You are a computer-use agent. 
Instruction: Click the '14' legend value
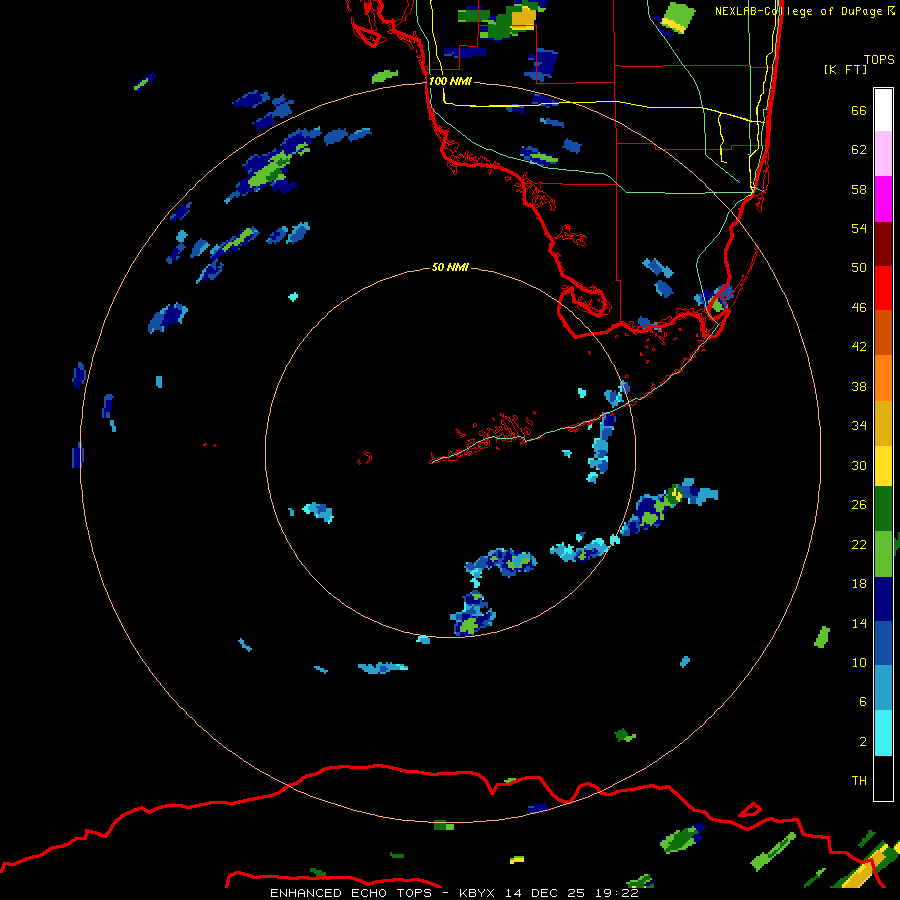click(x=859, y=623)
